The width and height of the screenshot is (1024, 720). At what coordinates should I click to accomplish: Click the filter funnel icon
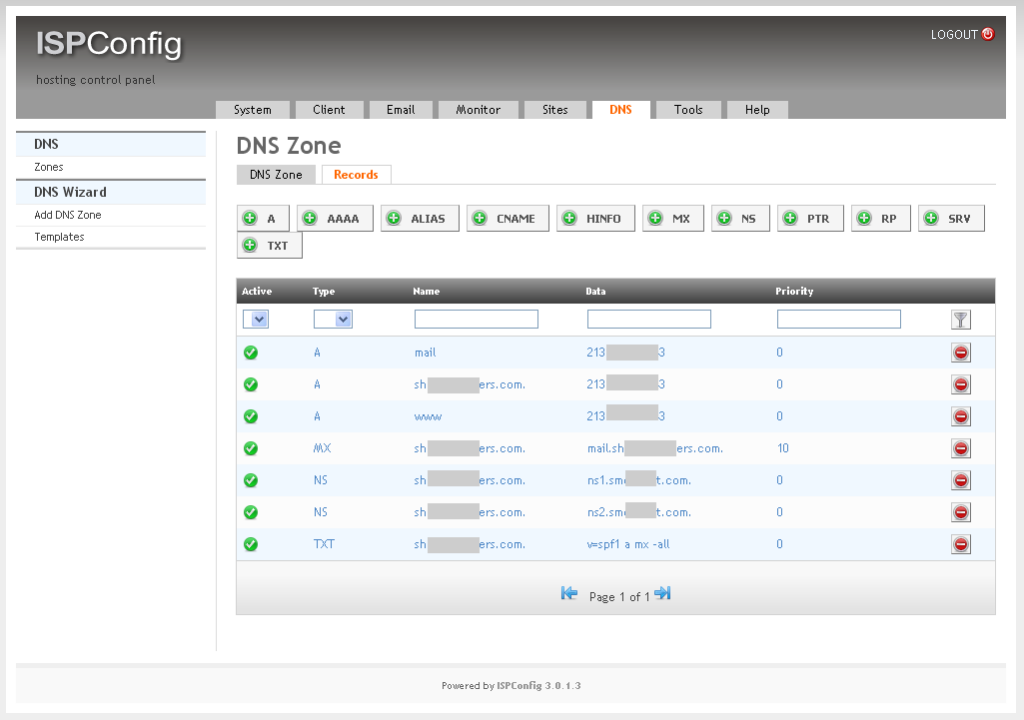click(961, 320)
